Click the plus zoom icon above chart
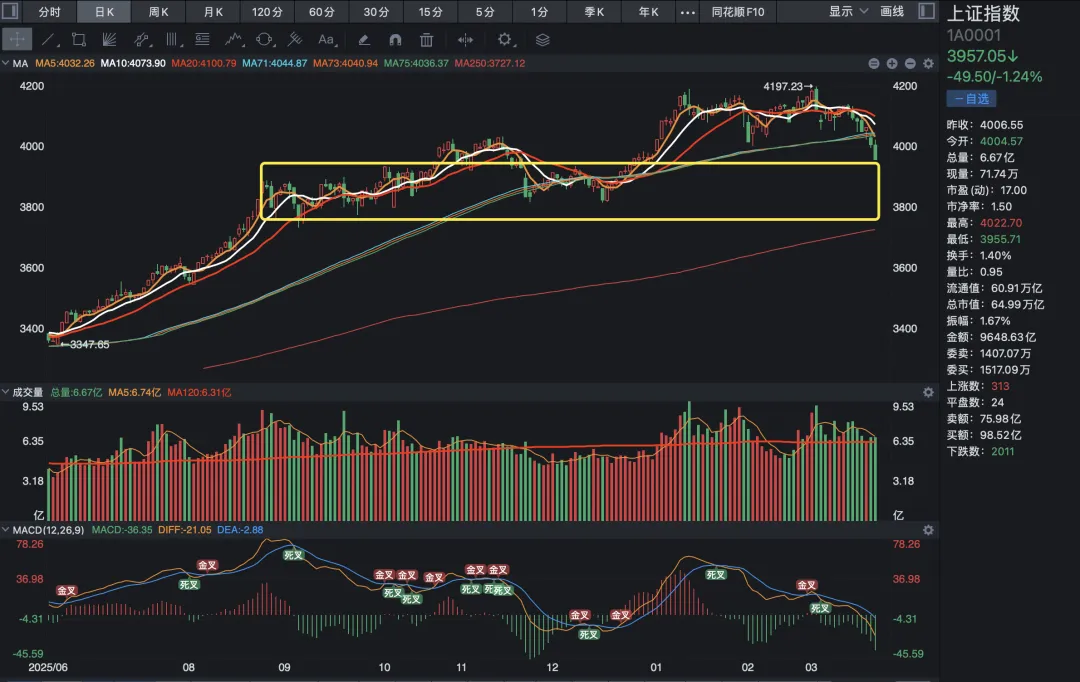This screenshot has height=682, width=1080. coord(892,63)
